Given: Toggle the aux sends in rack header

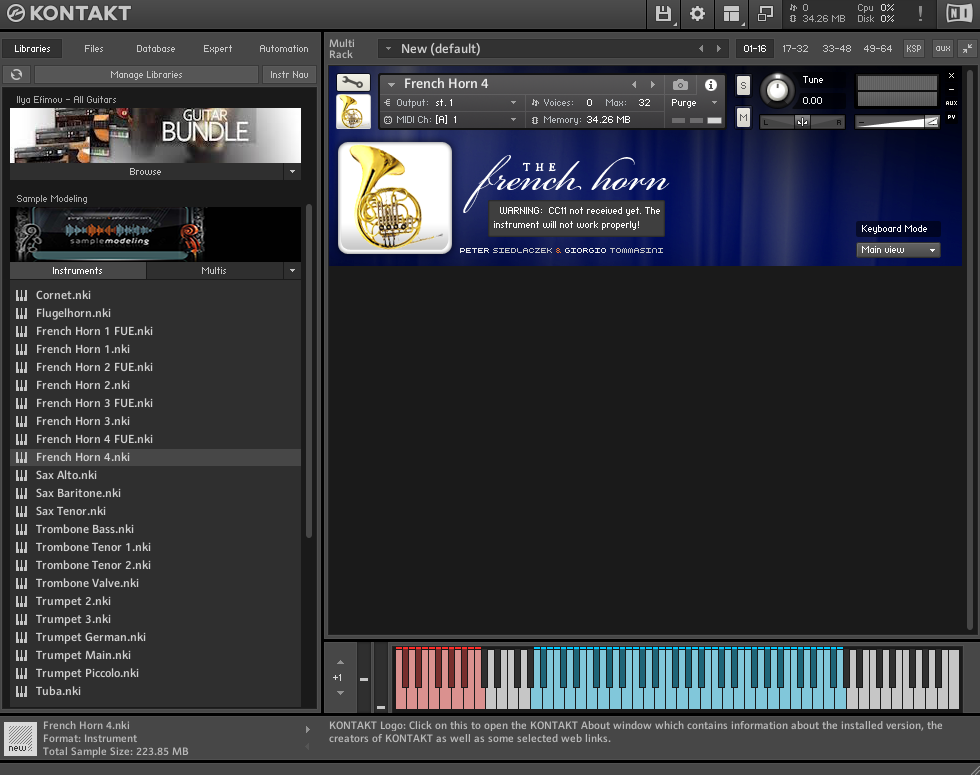Looking at the screenshot, I should [x=942, y=48].
